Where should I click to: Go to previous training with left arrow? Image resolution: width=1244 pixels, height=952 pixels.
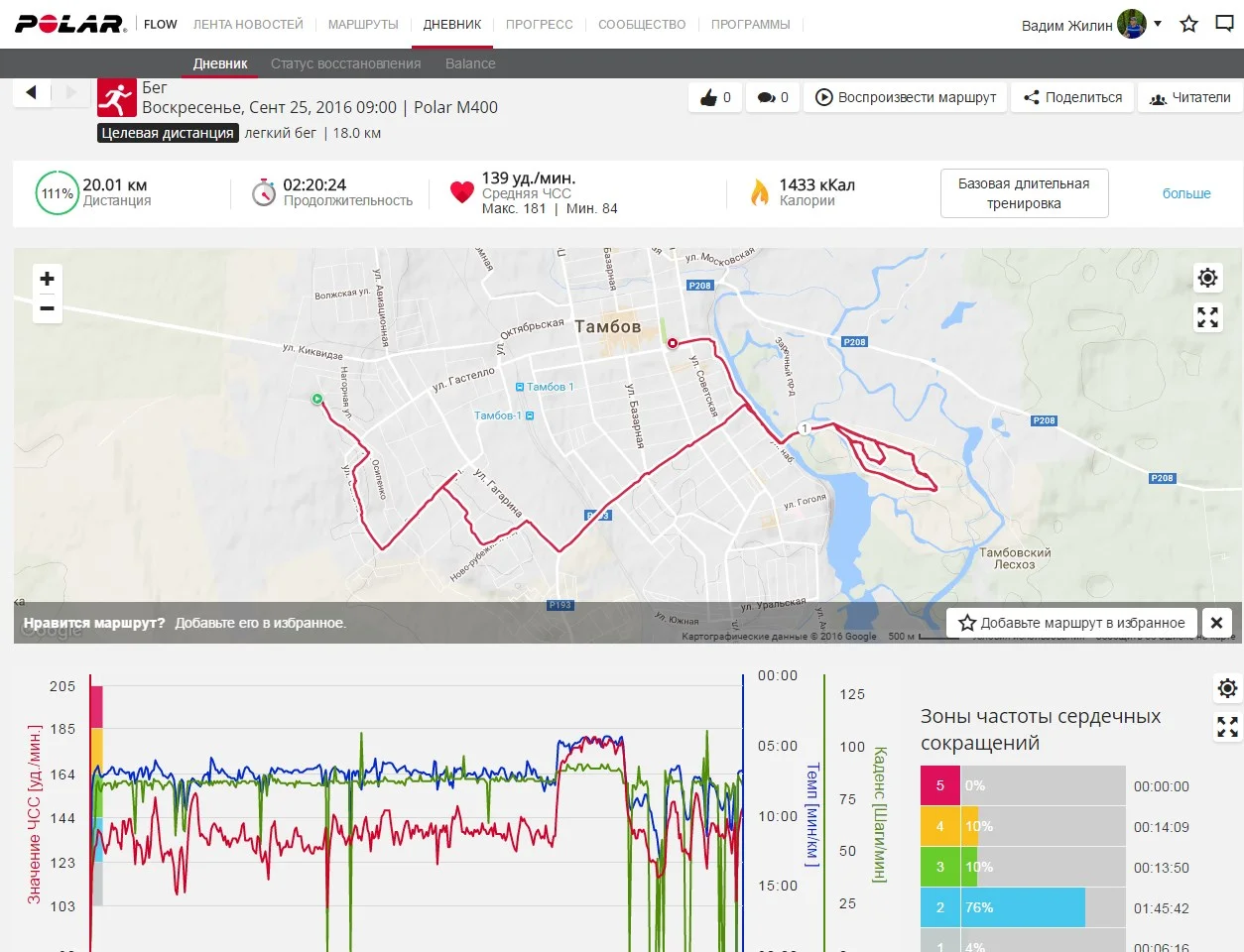(x=31, y=92)
